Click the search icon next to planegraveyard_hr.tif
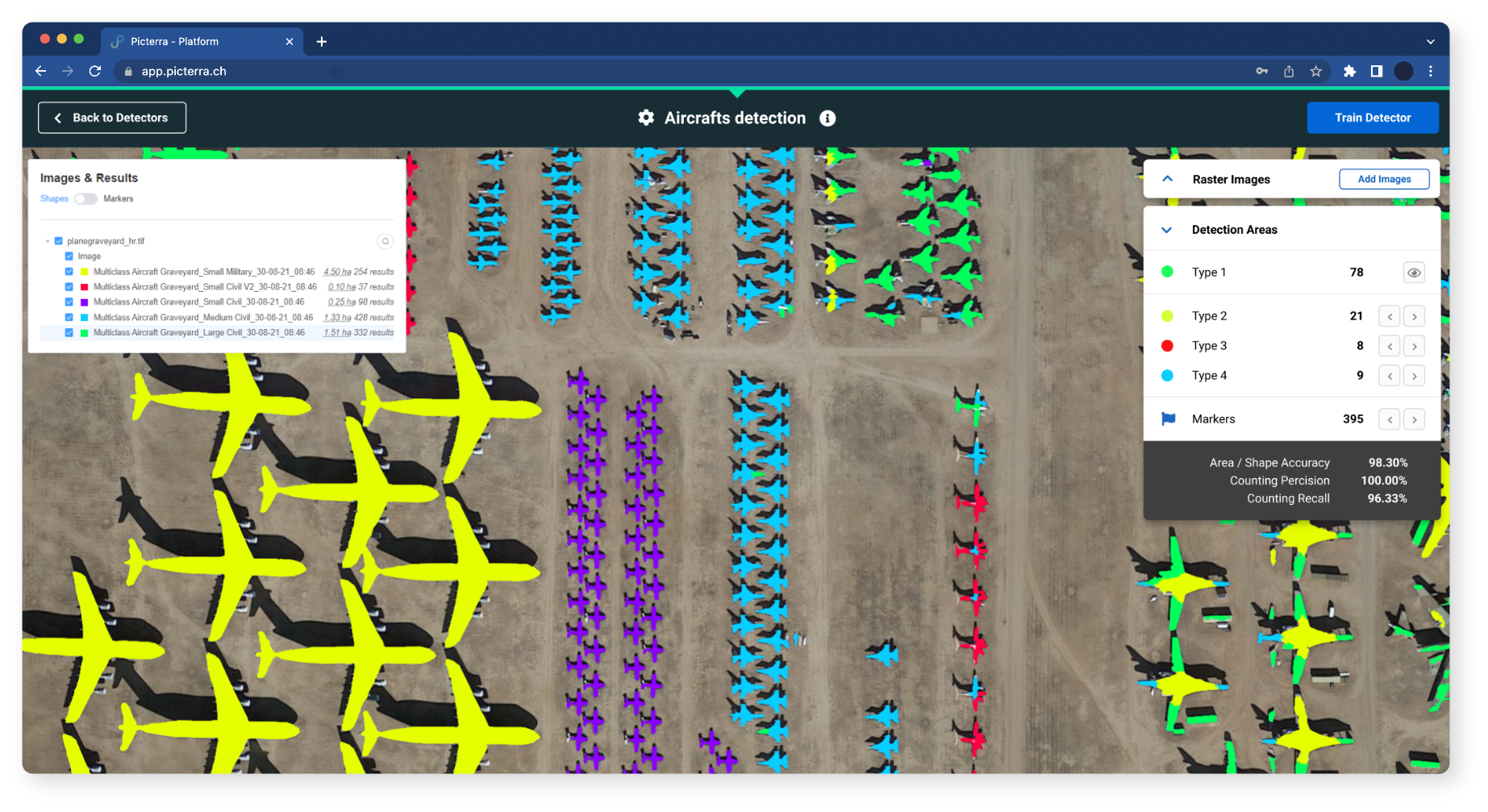This screenshot has width=1488, height=812. pos(385,241)
